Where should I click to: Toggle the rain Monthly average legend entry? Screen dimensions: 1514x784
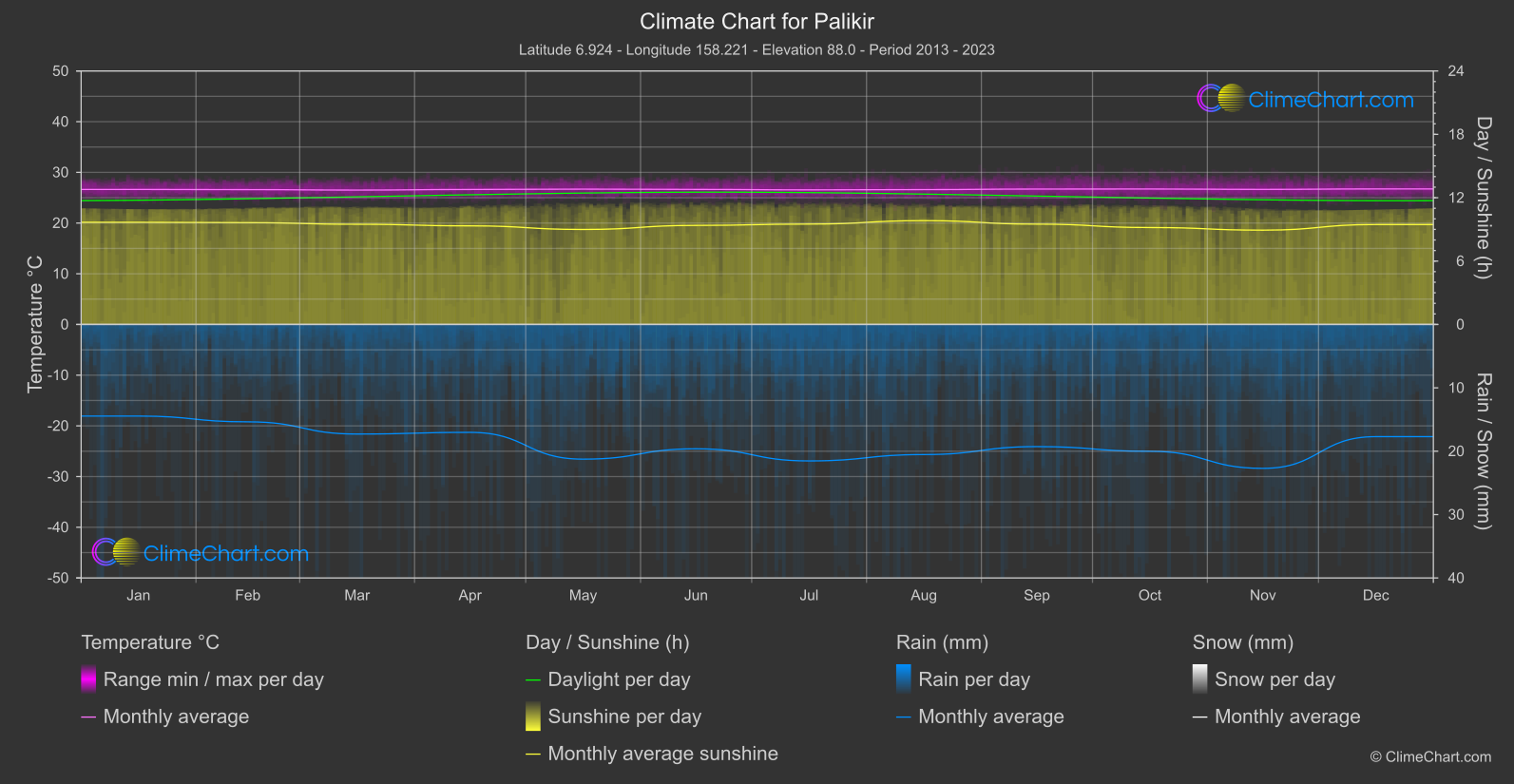980,717
